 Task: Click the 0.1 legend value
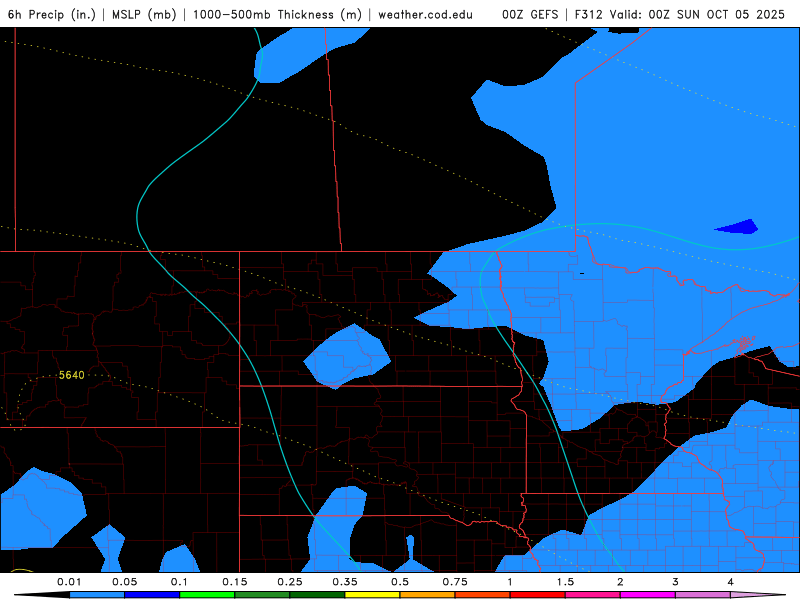(179, 582)
